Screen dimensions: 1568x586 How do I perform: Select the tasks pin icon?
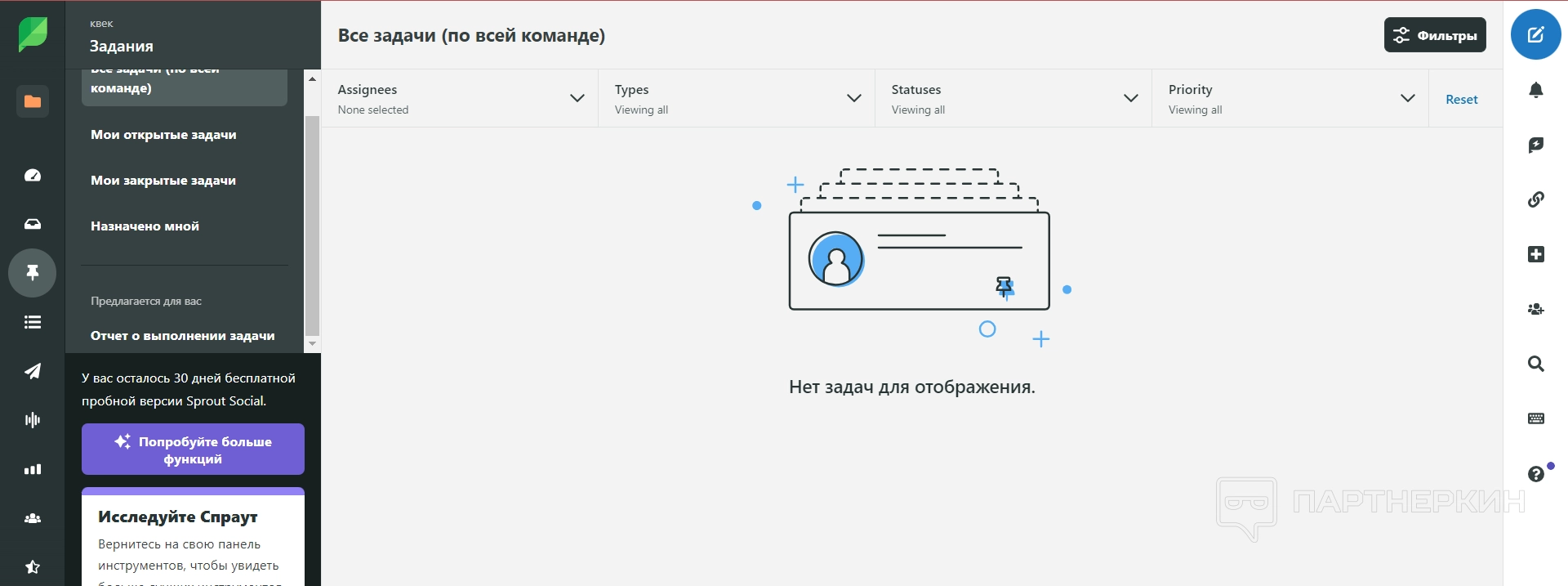tap(33, 272)
